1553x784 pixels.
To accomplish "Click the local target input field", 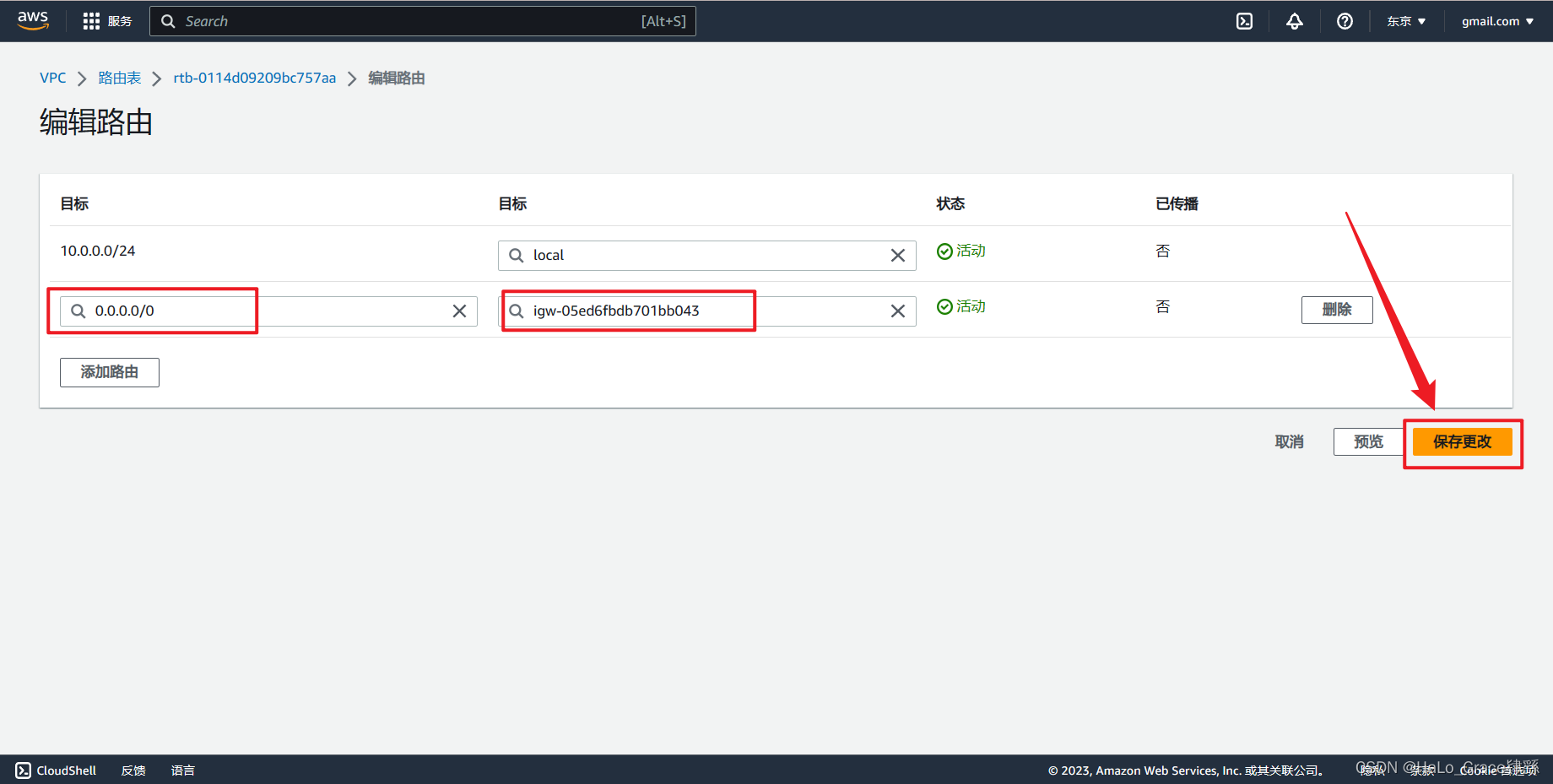I will (x=707, y=256).
